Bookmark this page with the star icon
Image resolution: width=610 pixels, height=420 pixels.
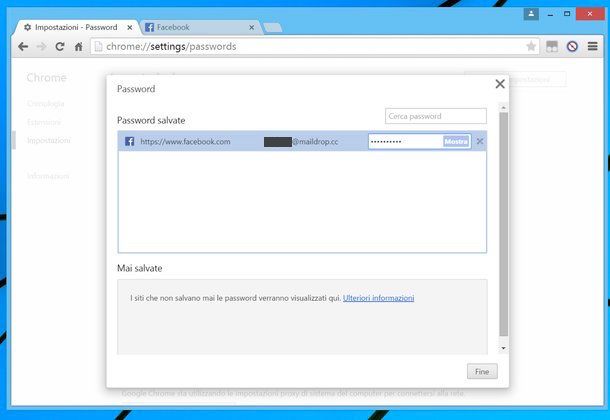tap(531, 47)
